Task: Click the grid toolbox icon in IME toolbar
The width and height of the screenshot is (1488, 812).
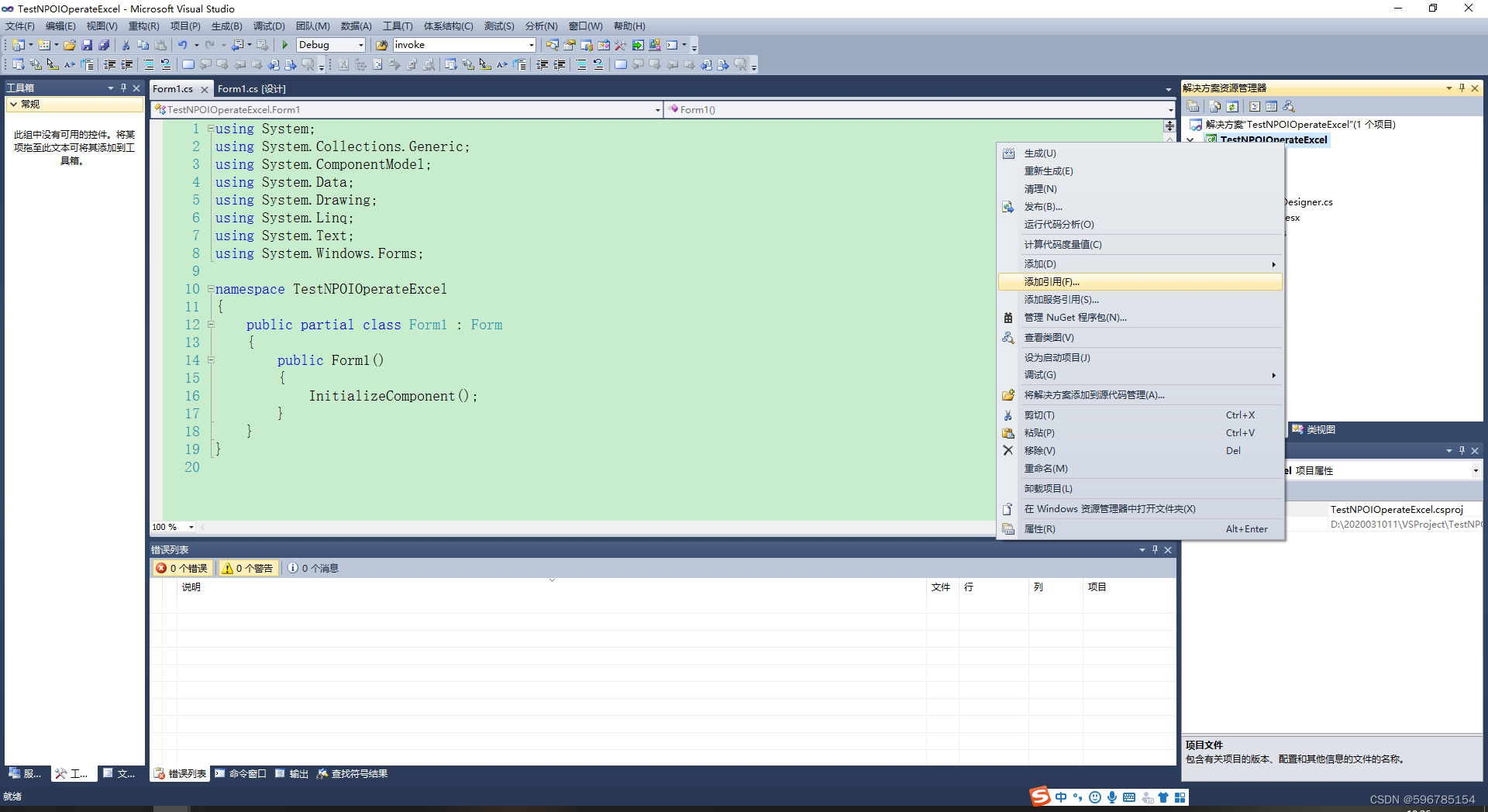Action: point(1180,797)
